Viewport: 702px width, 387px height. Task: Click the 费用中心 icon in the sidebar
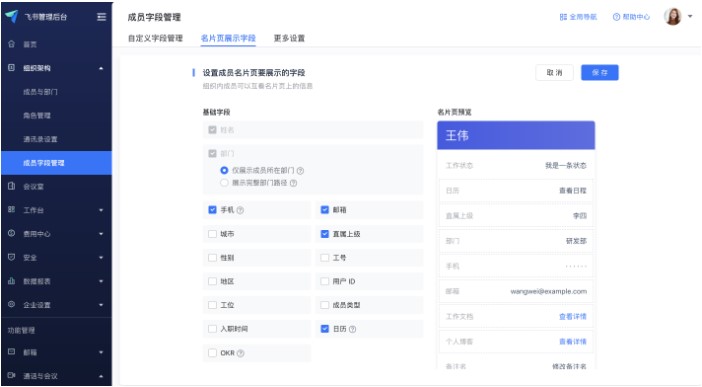click(12, 233)
